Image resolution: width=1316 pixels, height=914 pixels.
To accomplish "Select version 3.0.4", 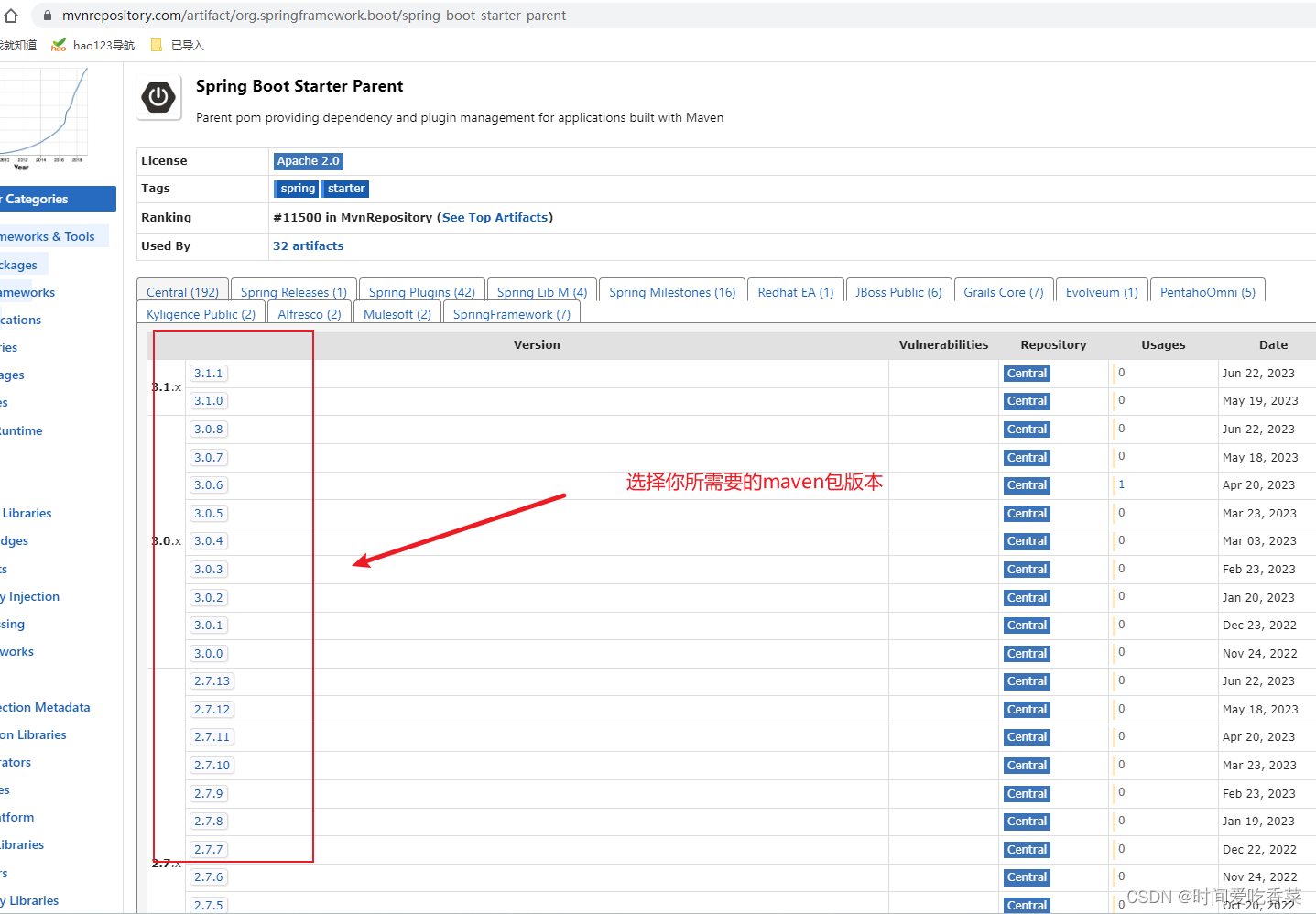I will pyautogui.click(x=209, y=541).
